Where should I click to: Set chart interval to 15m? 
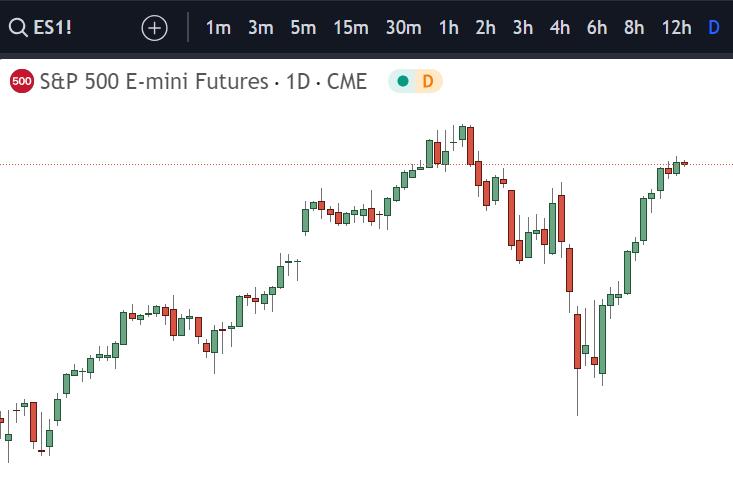click(x=351, y=28)
